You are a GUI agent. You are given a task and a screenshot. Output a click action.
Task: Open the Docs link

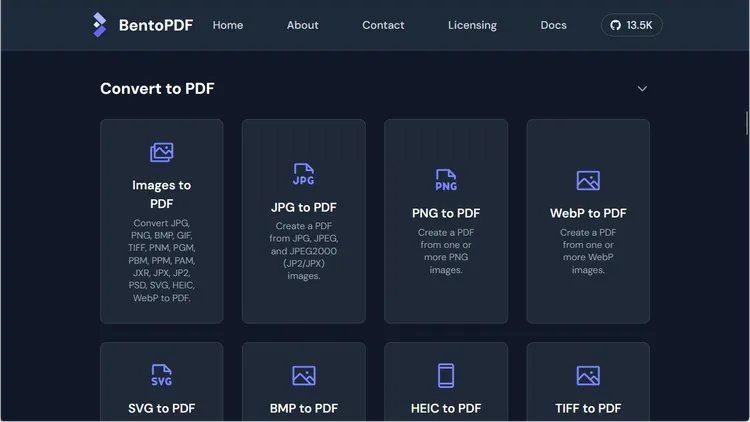pos(553,25)
